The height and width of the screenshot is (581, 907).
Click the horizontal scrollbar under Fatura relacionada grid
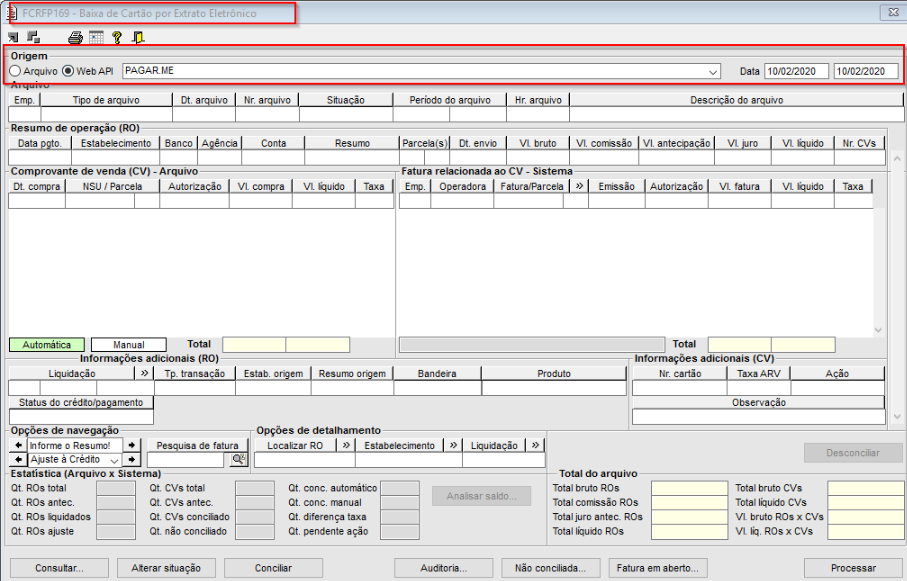click(x=532, y=344)
